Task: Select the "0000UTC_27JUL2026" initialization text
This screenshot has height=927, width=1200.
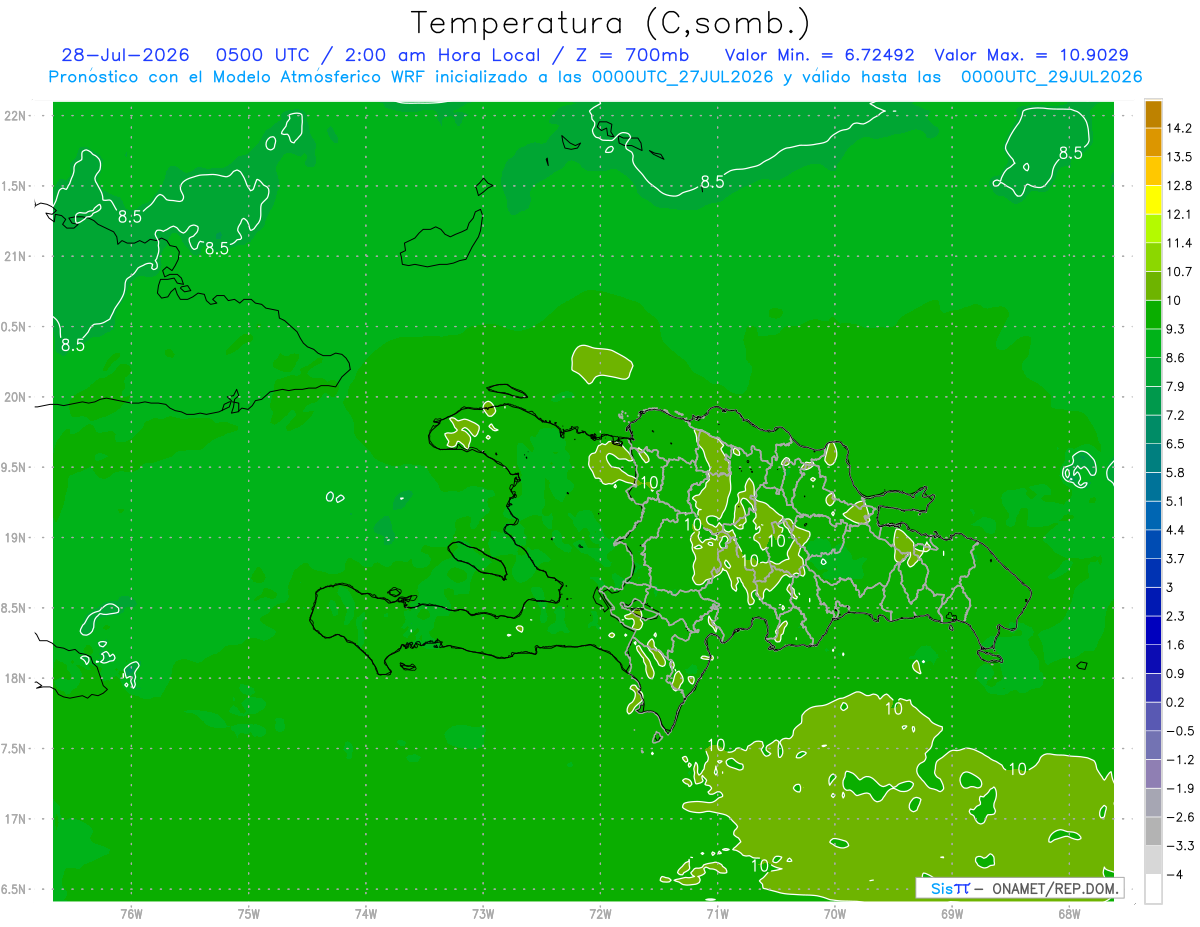Action: point(682,77)
